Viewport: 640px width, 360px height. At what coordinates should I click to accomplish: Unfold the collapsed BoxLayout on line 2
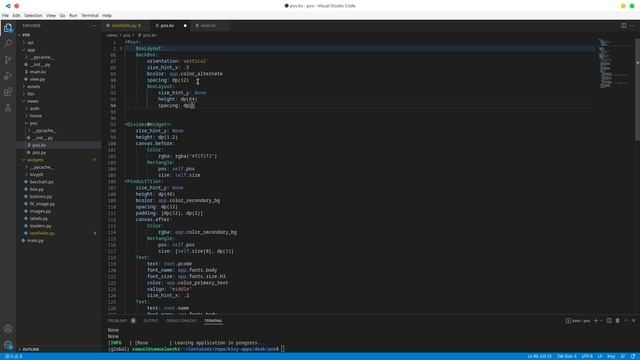click(121, 49)
